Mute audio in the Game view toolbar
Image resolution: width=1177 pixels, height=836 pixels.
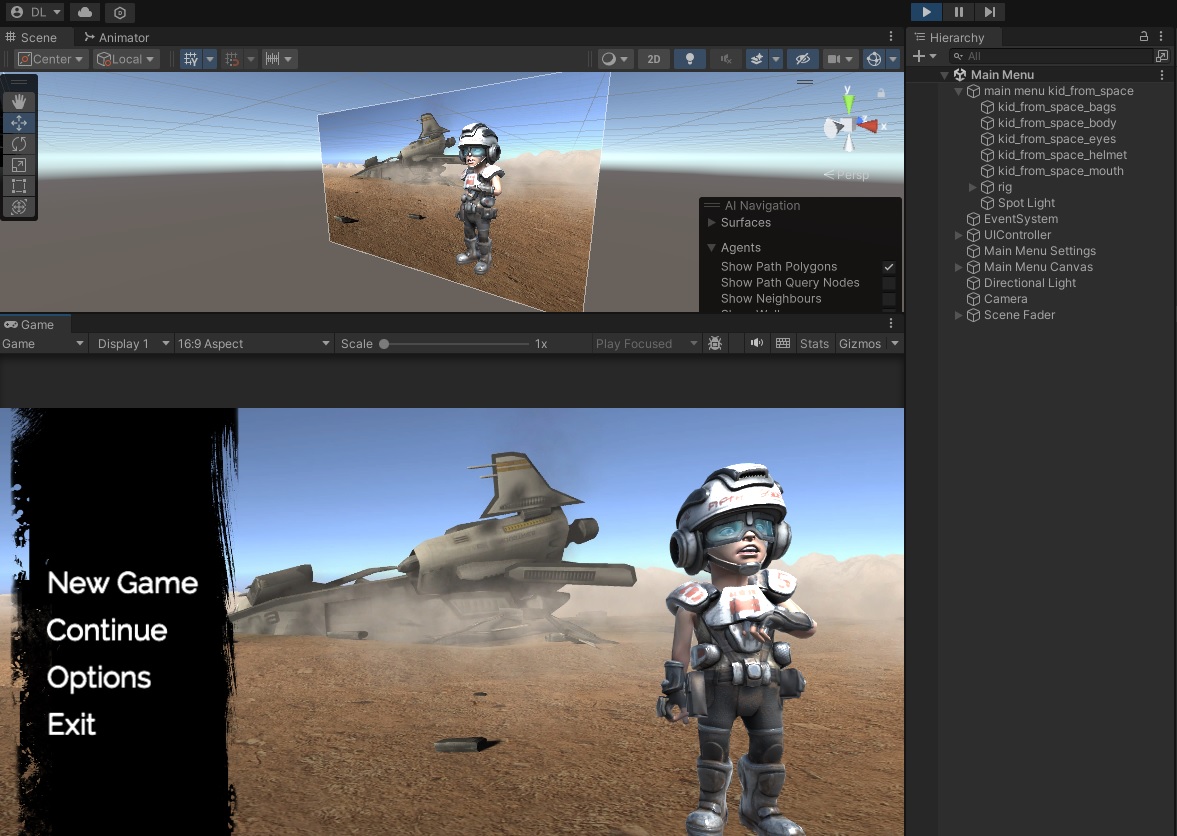click(755, 343)
